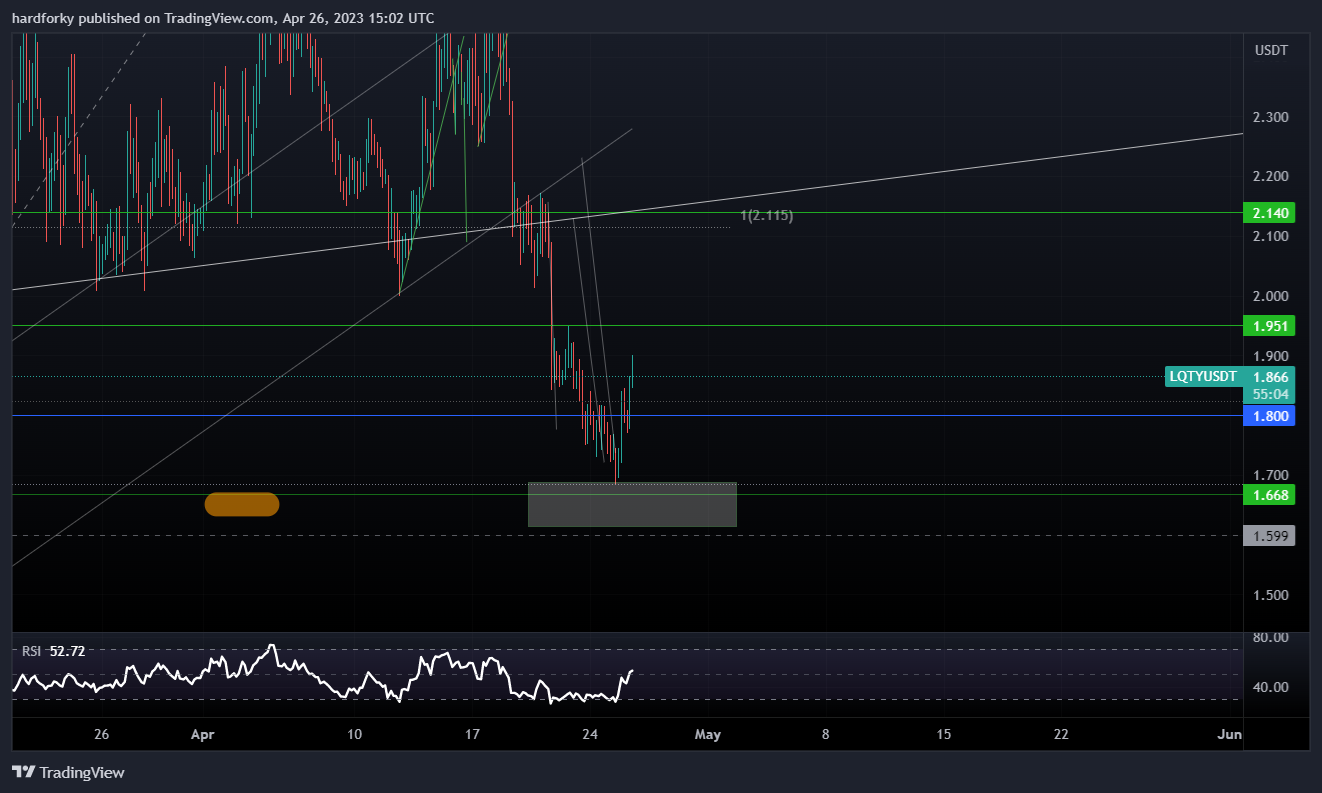
Task: Click the 24 date axis label
Action: click(590, 734)
